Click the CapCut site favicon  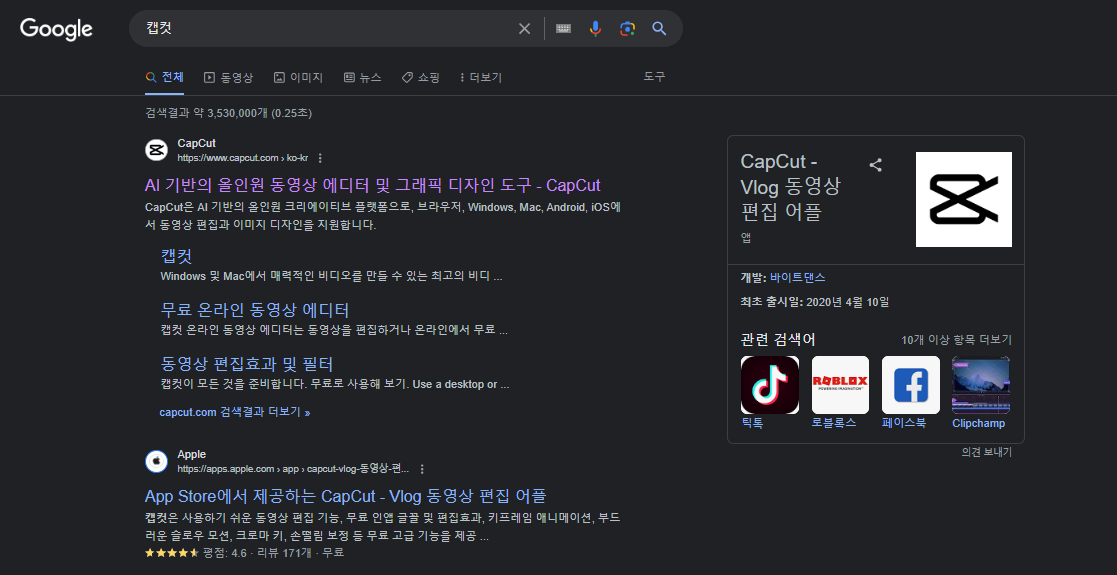point(156,150)
